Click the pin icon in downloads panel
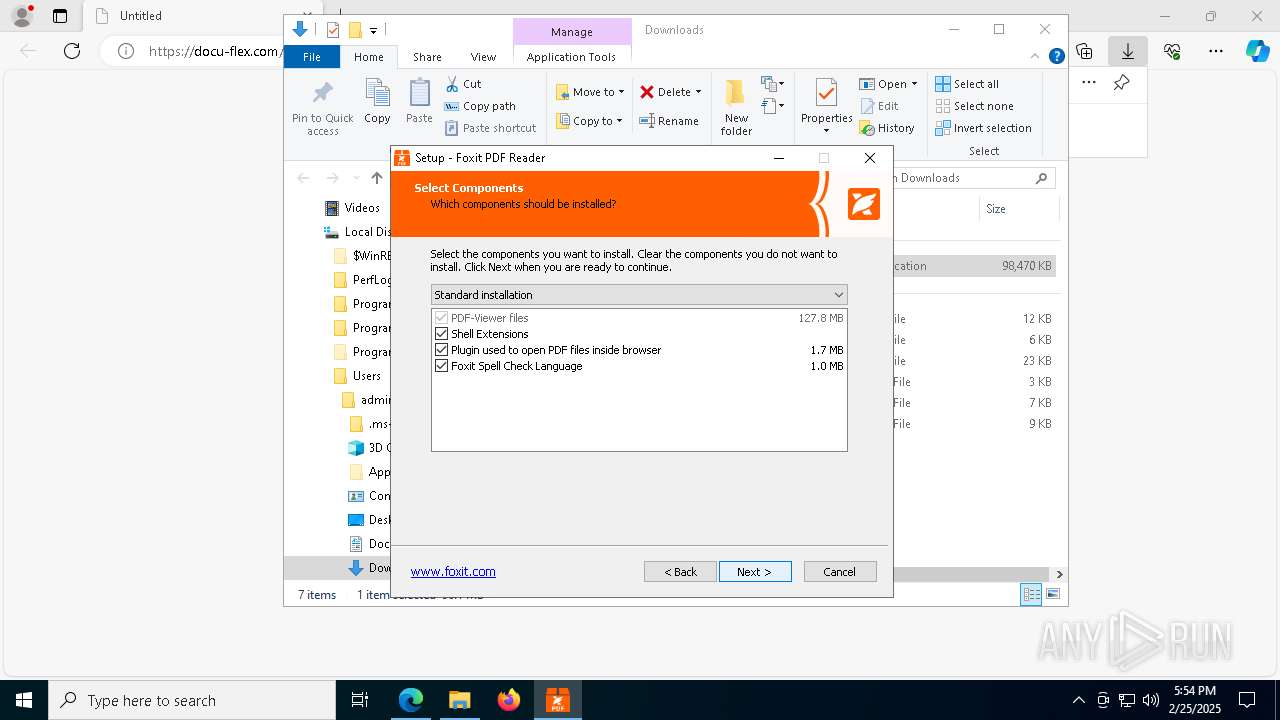This screenshot has width=1280, height=720. click(x=1122, y=83)
